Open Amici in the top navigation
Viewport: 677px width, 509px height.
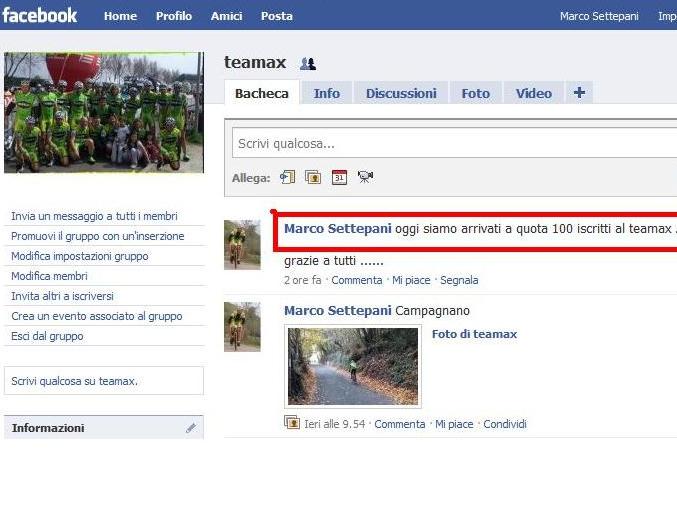[x=226, y=16]
